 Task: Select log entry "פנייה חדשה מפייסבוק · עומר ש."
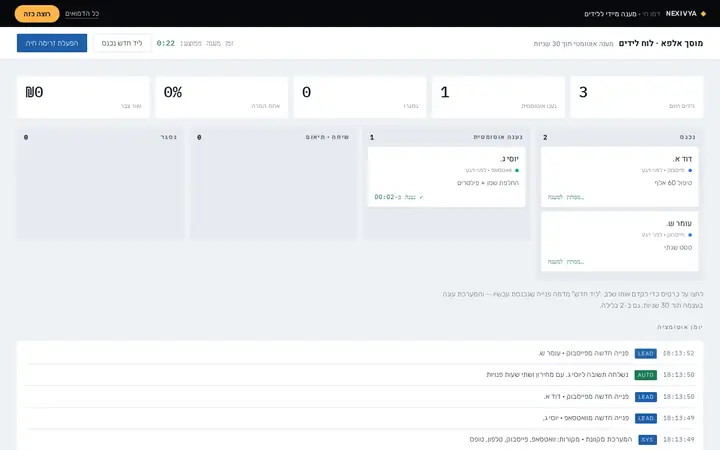point(583,353)
